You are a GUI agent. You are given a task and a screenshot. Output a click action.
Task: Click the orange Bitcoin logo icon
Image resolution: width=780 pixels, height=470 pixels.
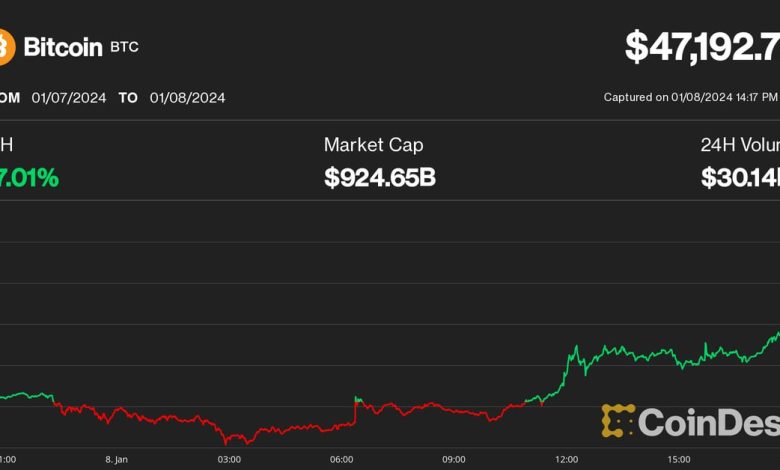click(6, 47)
